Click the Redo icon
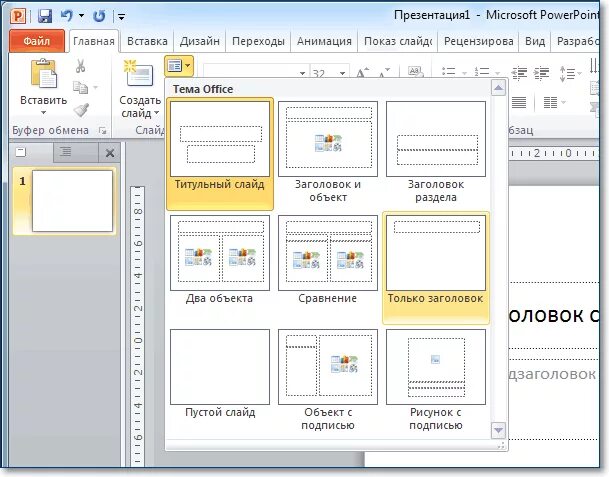 tap(99, 16)
